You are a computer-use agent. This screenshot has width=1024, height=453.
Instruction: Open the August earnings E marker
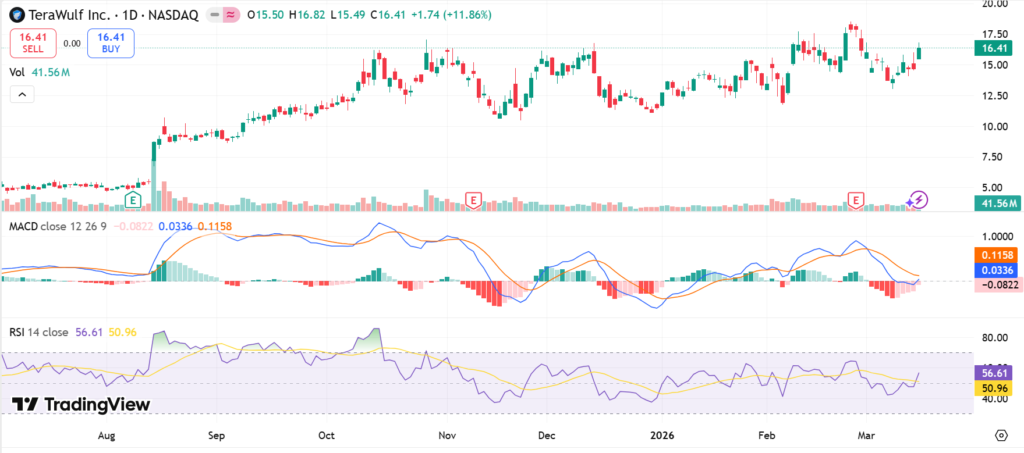coord(132,201)
